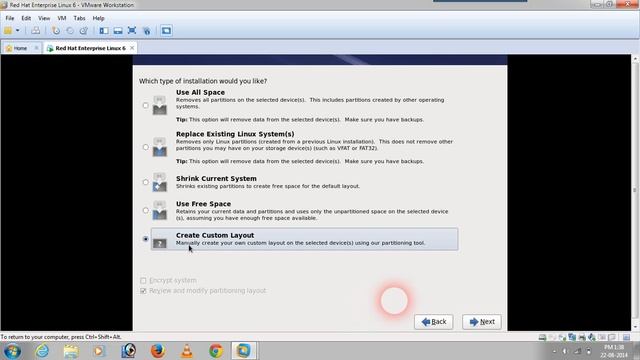Open the Tabs menu
Image resolution: width=640 pixels, height=360 pixels.
point(79,18)
